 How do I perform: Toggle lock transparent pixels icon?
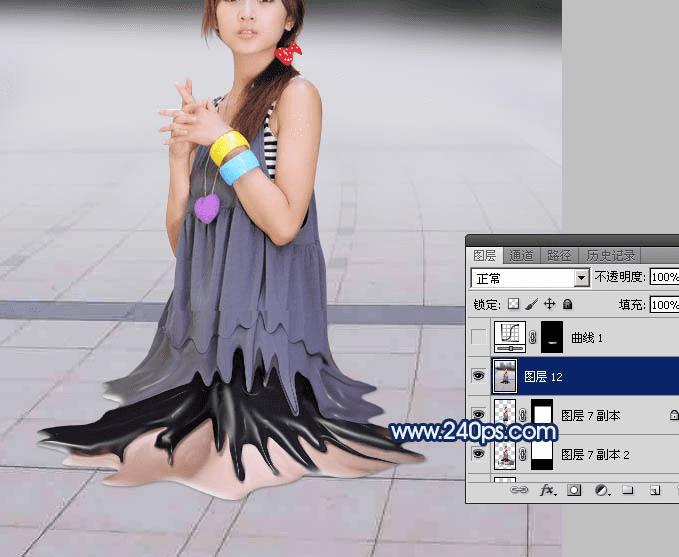514,304
